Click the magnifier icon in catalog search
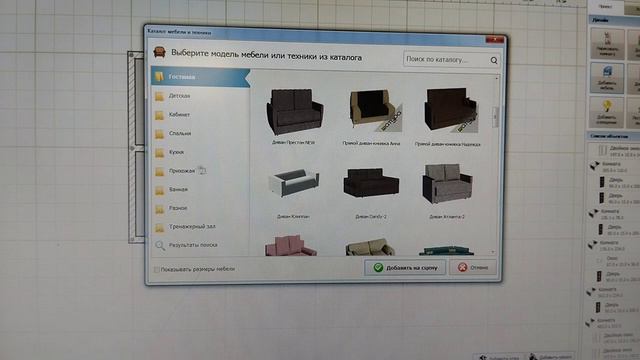Viewport: 640px width, 360px height. (x=494, y=60)
